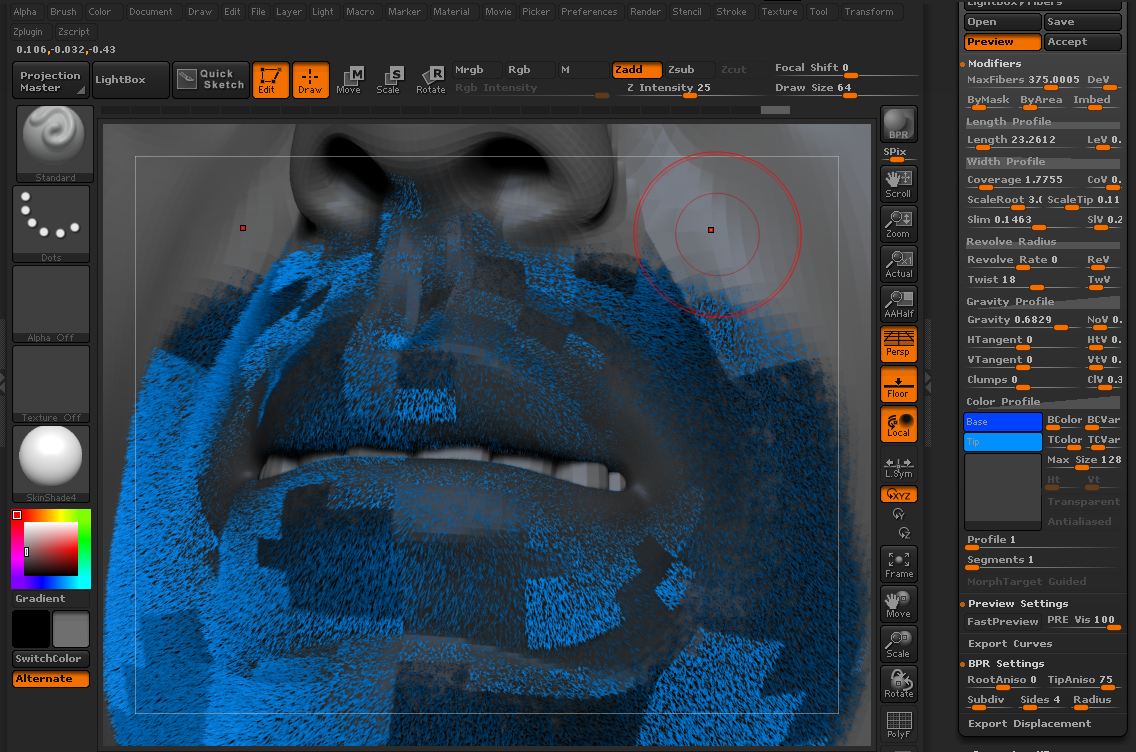Open the Zplugin menu
This screenshot has width=1136, height=752.
tap(28, 31)
